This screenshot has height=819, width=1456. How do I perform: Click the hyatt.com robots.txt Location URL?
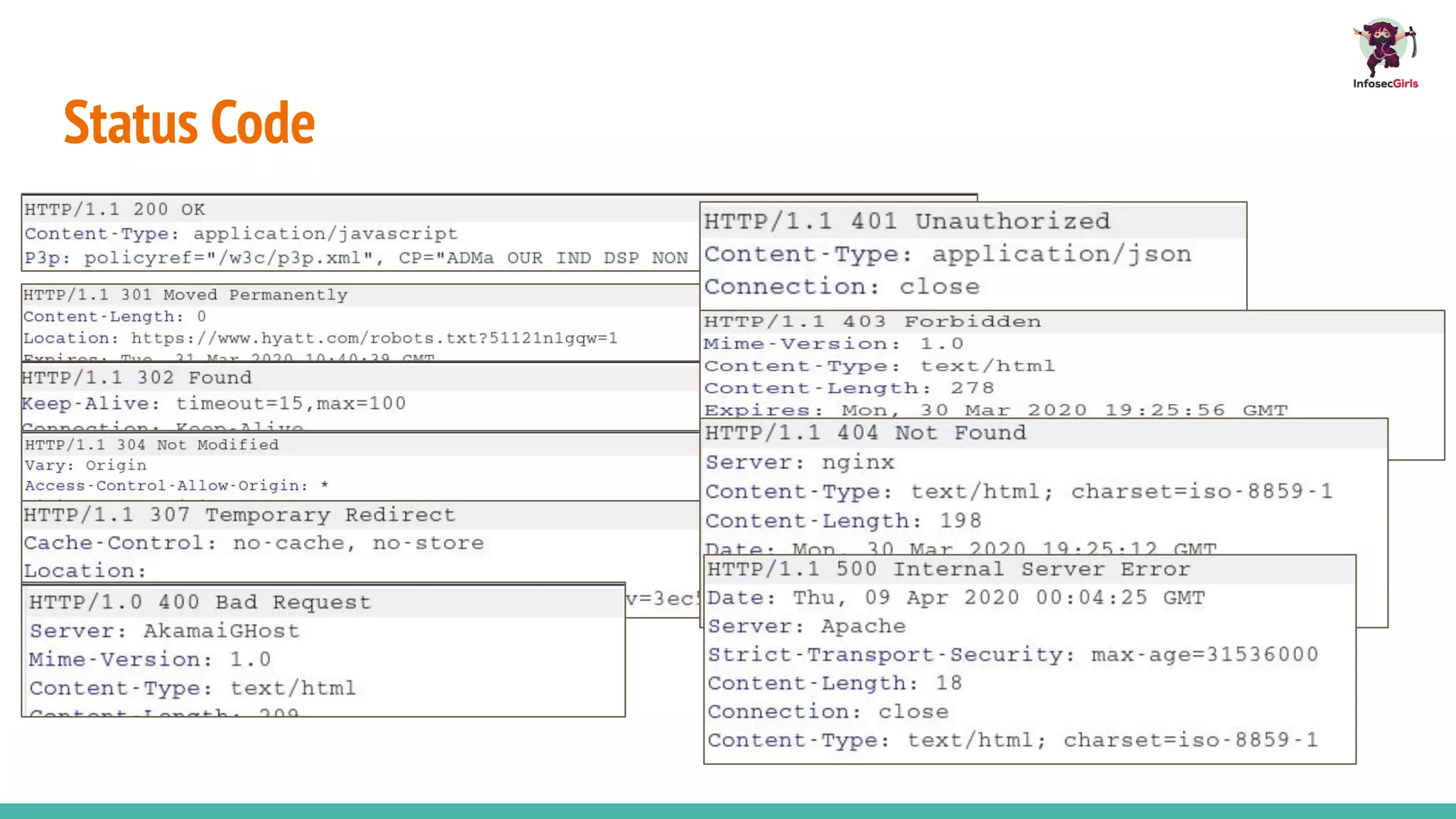[374, 338]
